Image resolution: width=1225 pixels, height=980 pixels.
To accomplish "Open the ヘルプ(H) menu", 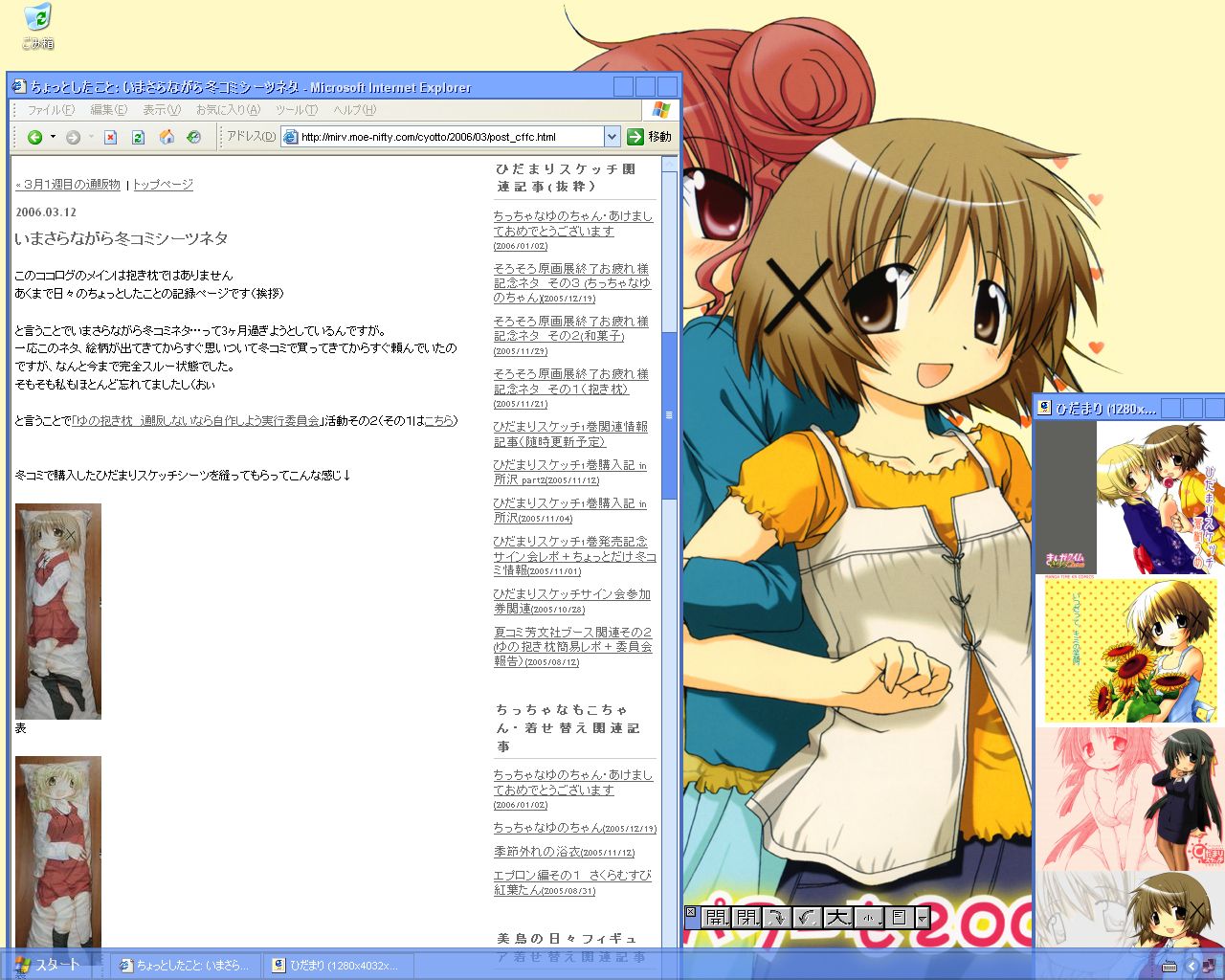I will pos(354,110).
